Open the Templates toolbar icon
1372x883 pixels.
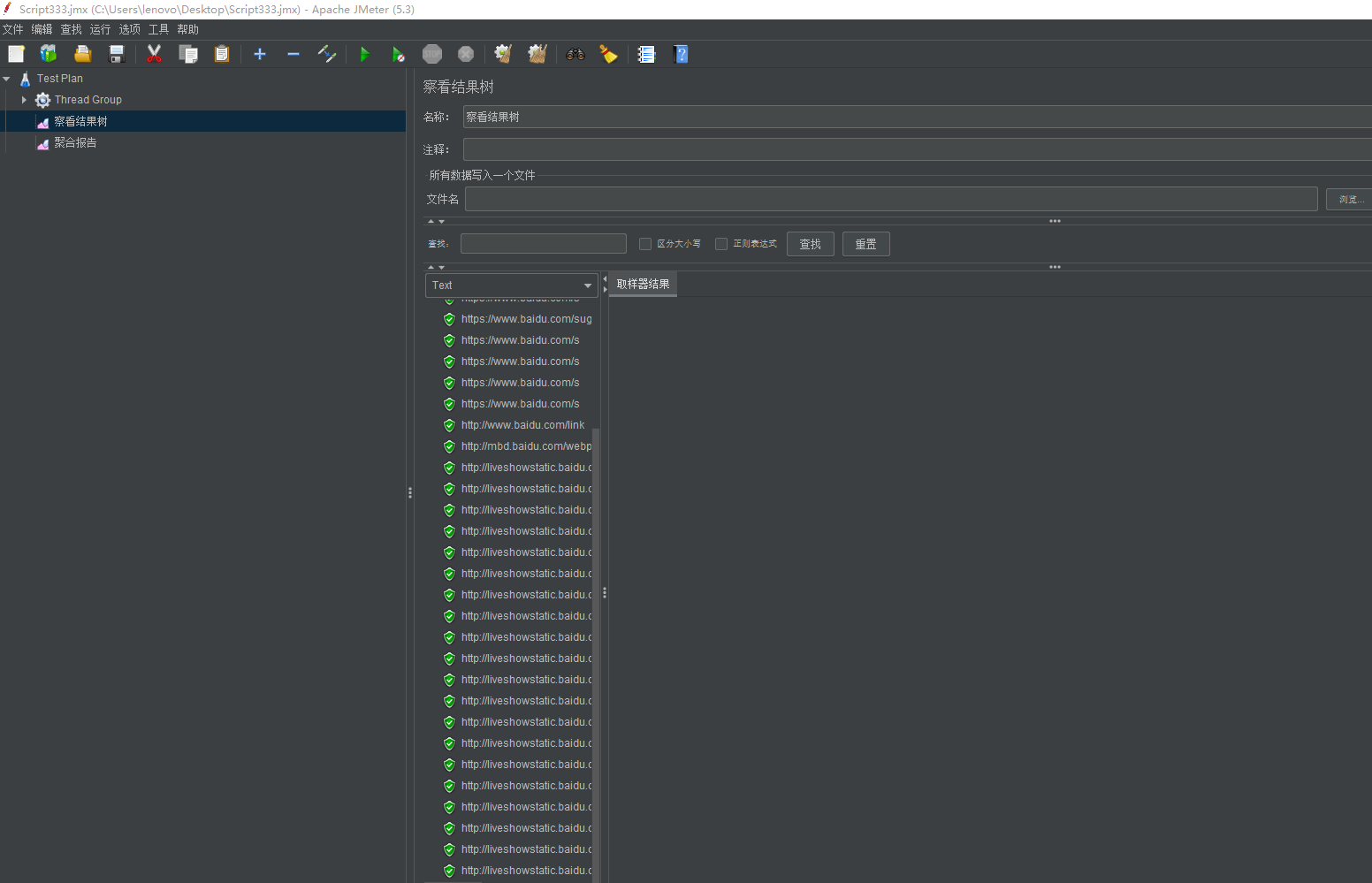49,54
